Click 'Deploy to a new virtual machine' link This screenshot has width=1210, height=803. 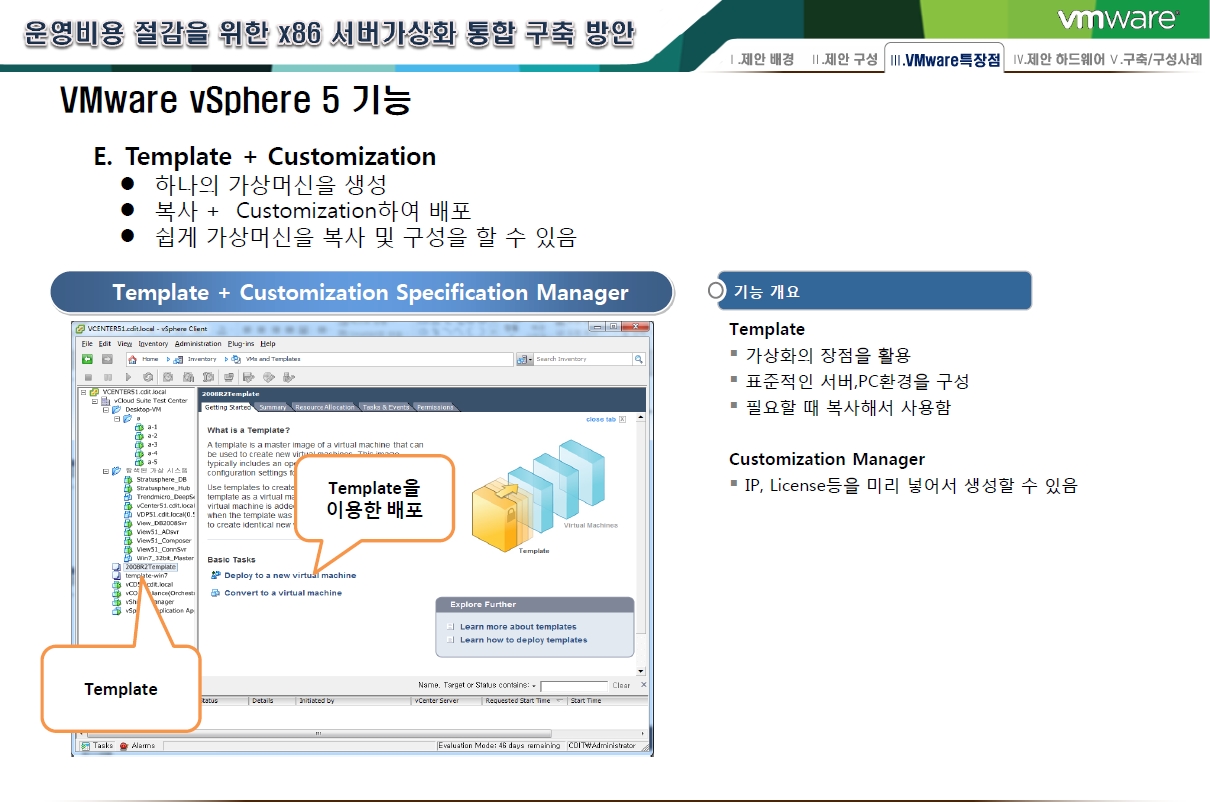(290, 575)
